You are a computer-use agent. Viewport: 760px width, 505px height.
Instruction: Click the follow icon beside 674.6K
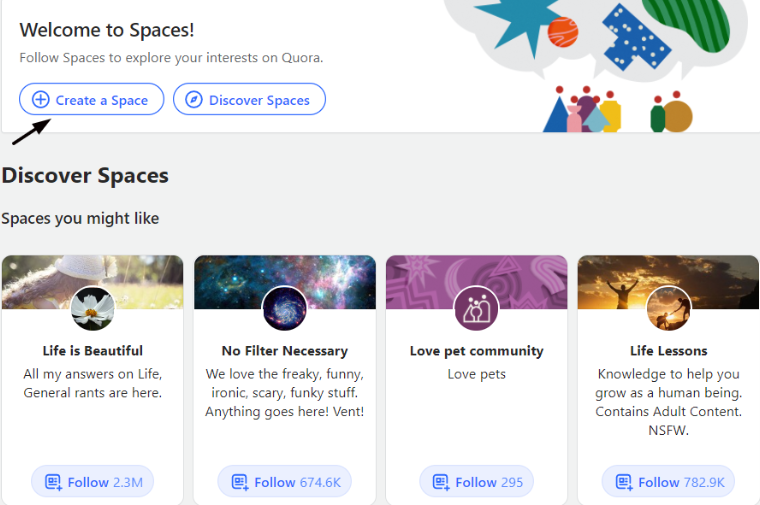(x=240, y=482)
